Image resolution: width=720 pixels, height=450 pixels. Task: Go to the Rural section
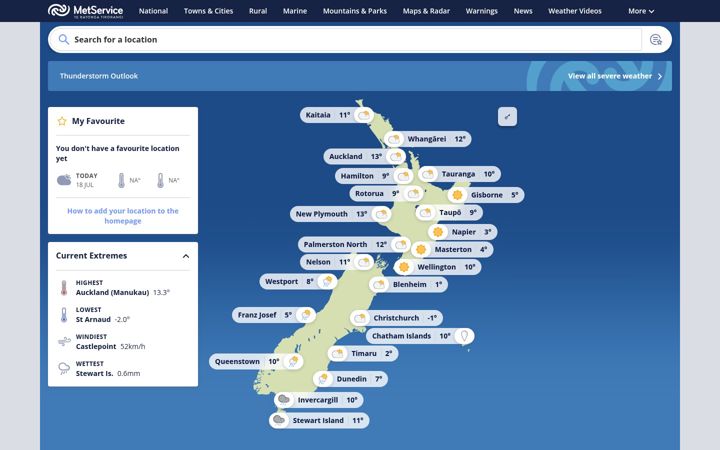click(x=258, y=11)
